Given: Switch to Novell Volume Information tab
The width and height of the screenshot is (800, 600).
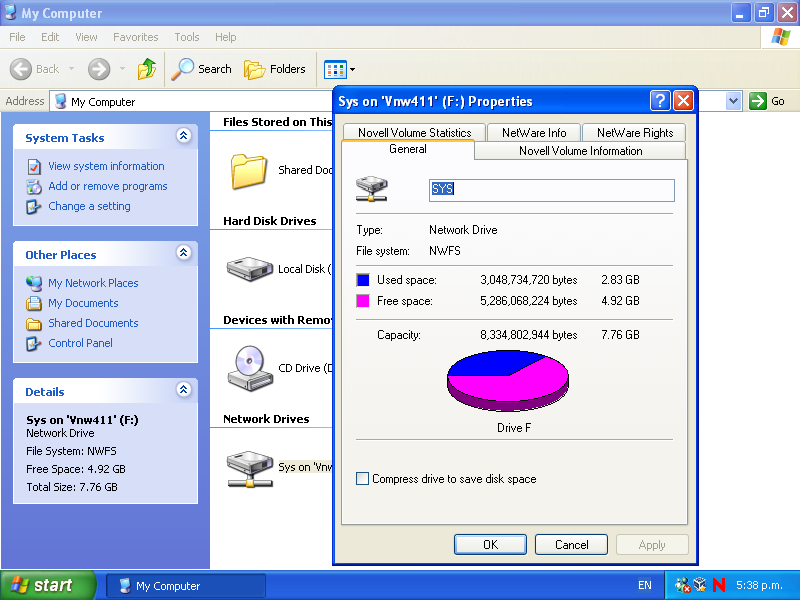Looking at the screenshot, I should (x=580, y=151).
